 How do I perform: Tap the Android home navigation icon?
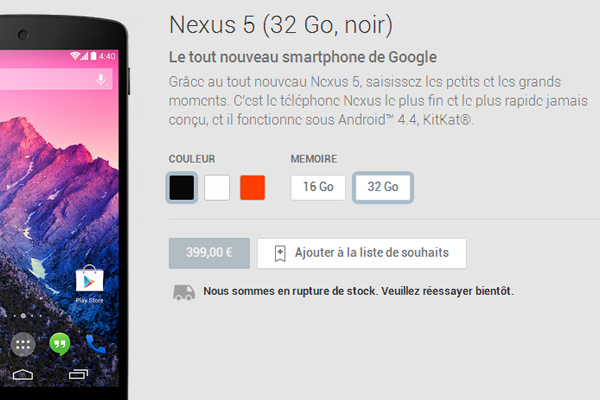23,374
